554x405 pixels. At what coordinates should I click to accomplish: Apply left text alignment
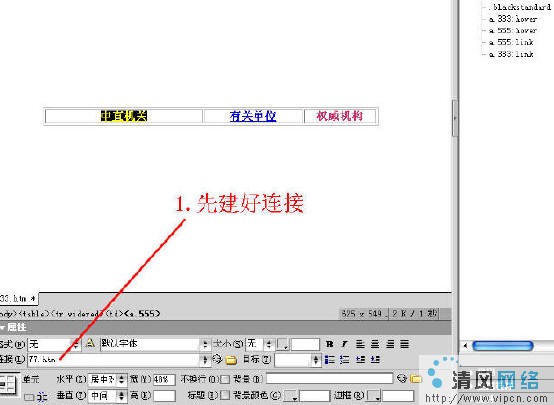click(360, 344)
